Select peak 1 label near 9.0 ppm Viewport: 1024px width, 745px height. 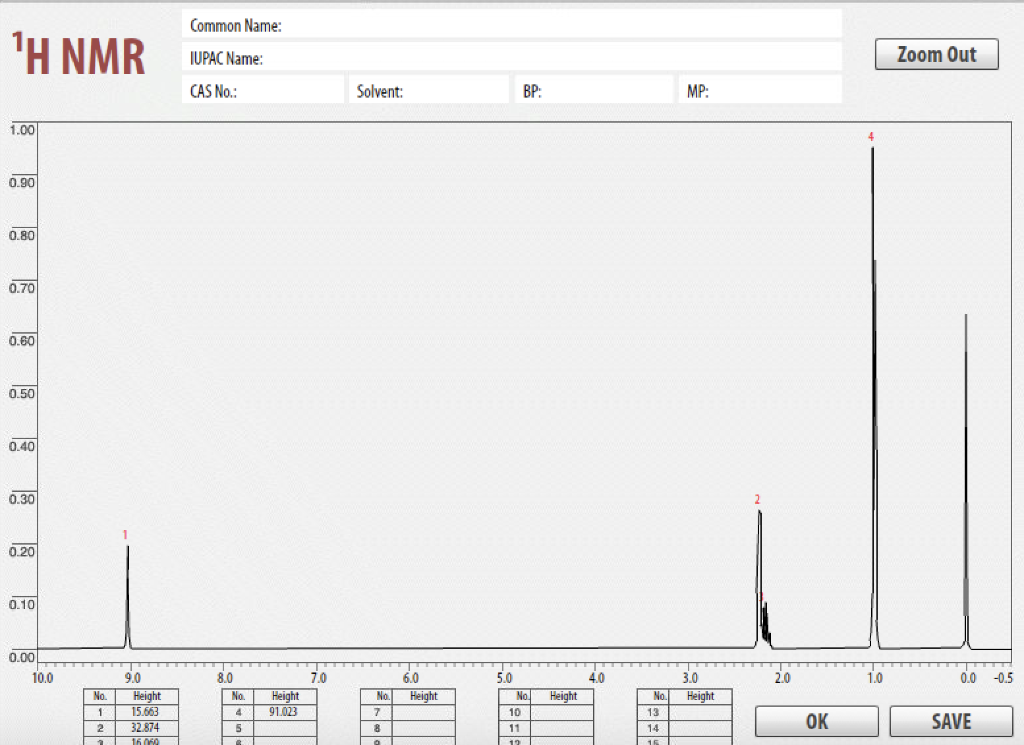(125, 535)
